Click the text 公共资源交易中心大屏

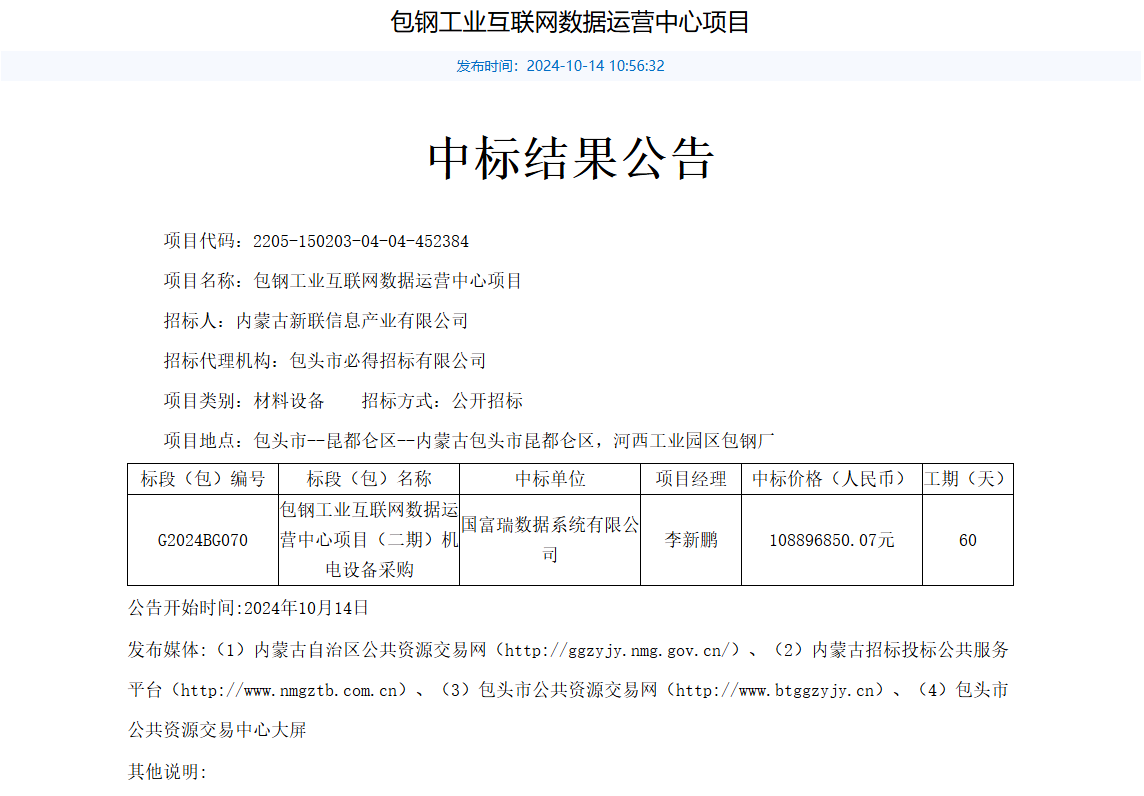[x=217, y=730]
